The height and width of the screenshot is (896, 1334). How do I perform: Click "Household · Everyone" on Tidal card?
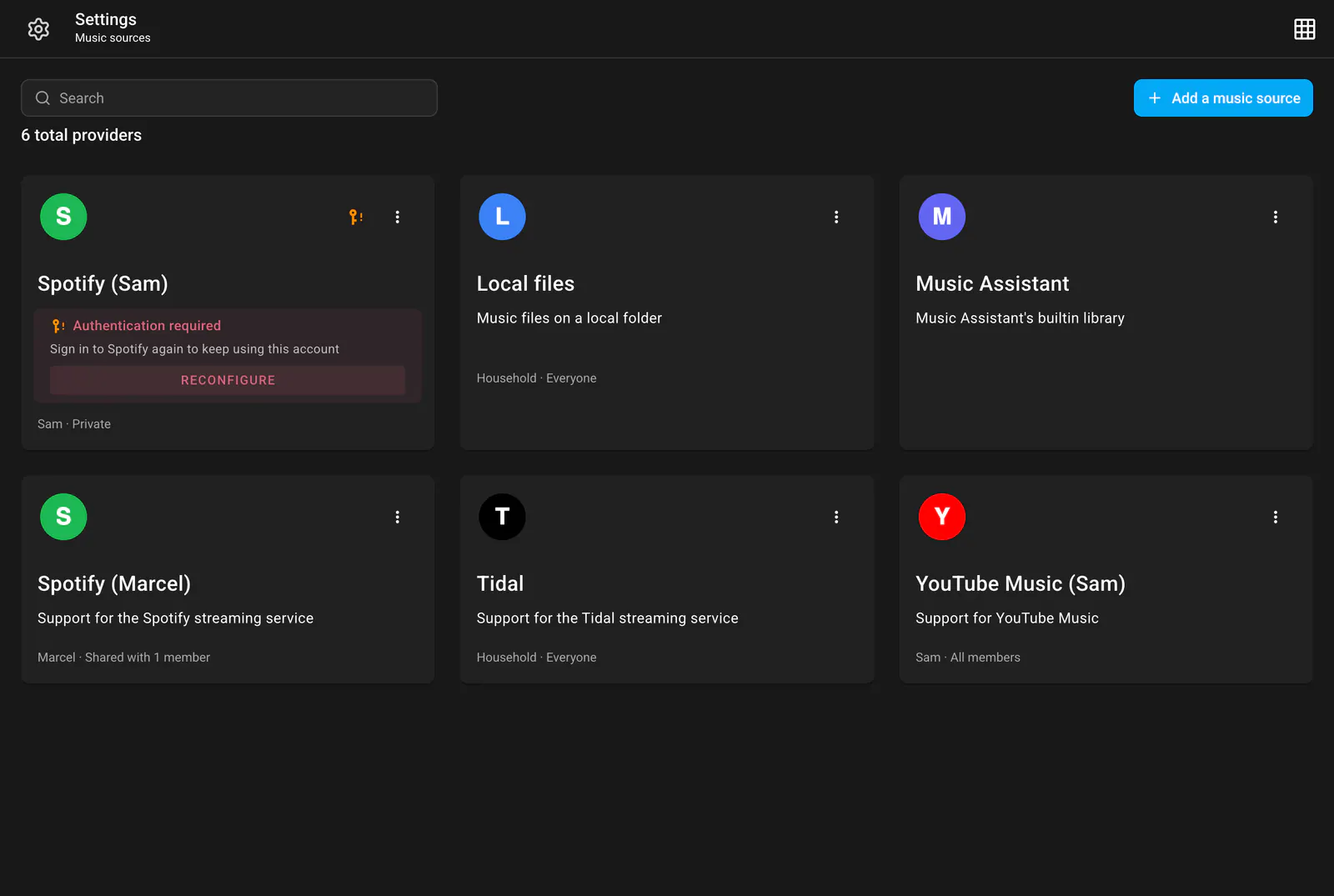coord(536,658)
